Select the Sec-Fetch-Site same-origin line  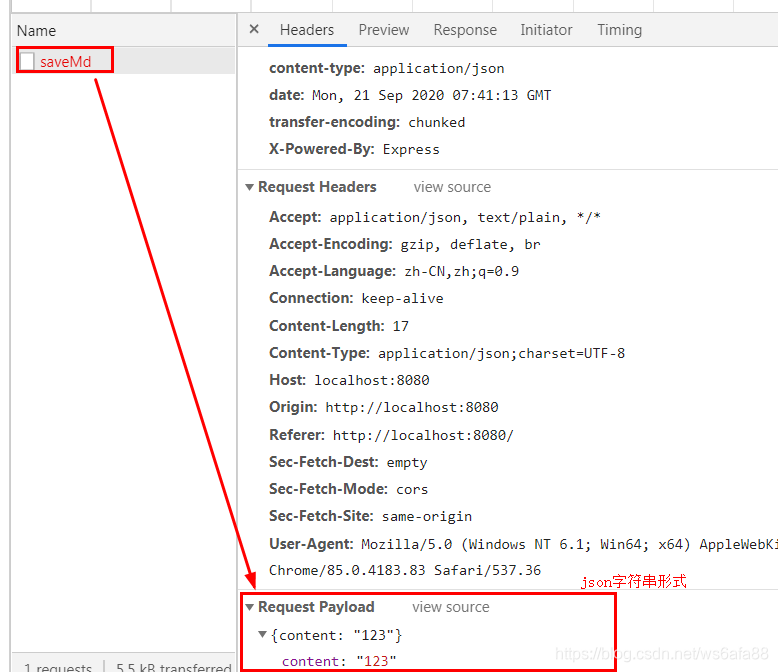370,516
